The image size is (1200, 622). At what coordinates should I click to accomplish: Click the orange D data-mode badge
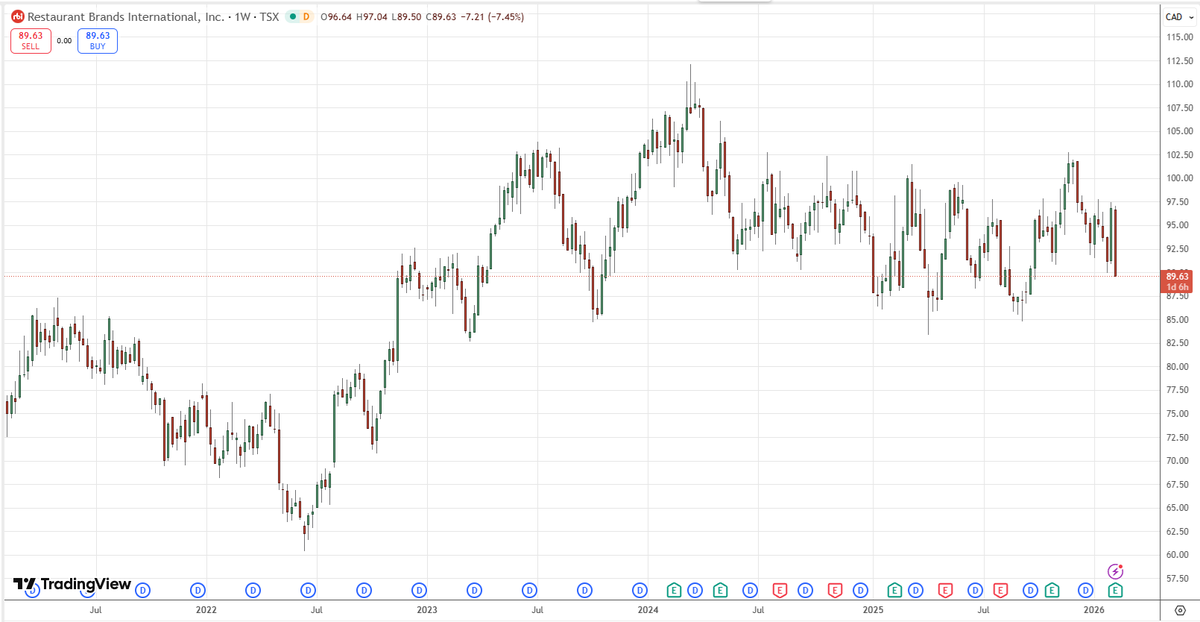305,17
